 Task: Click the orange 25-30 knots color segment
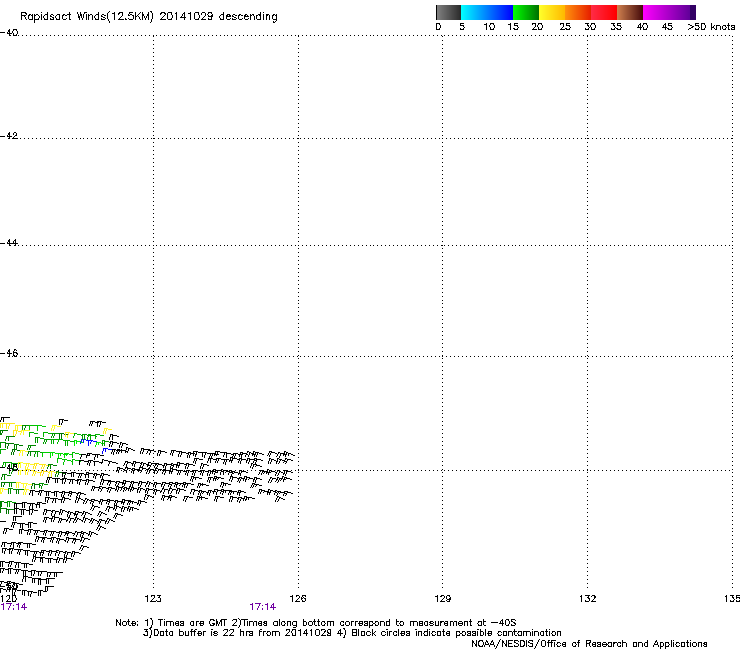coord(578,12)
